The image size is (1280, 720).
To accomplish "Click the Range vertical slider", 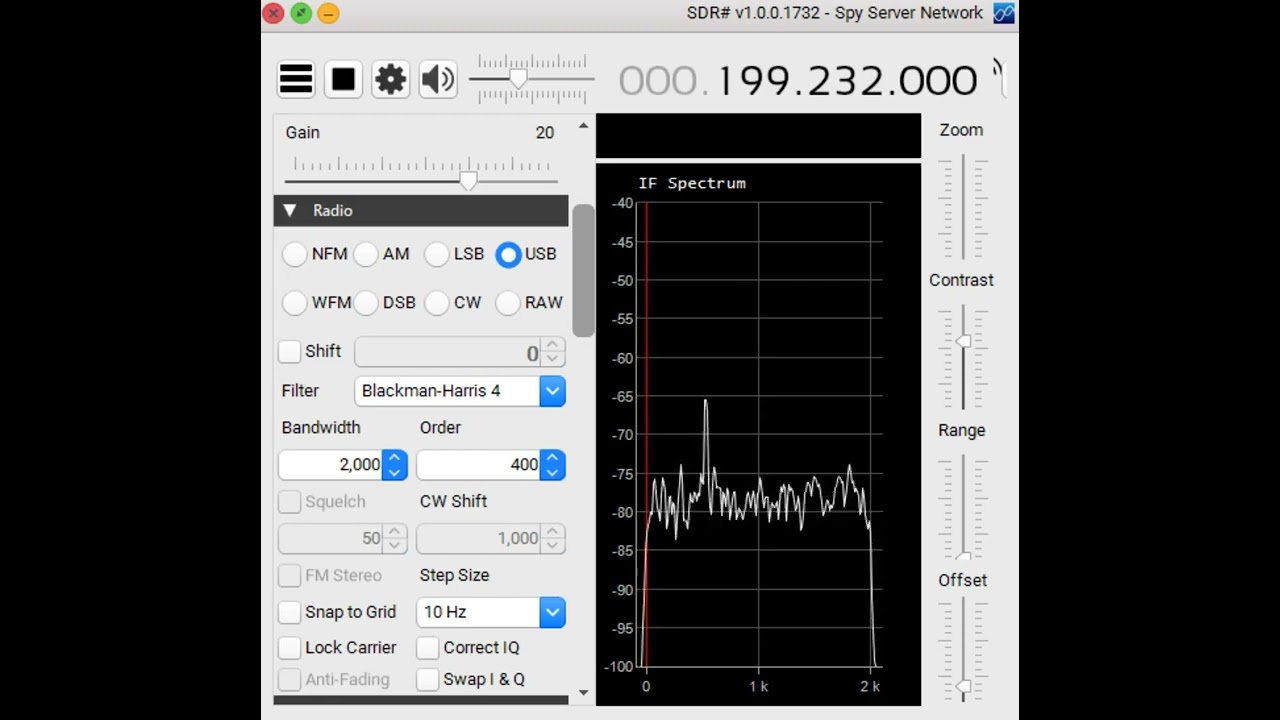I will coord(963,507).
